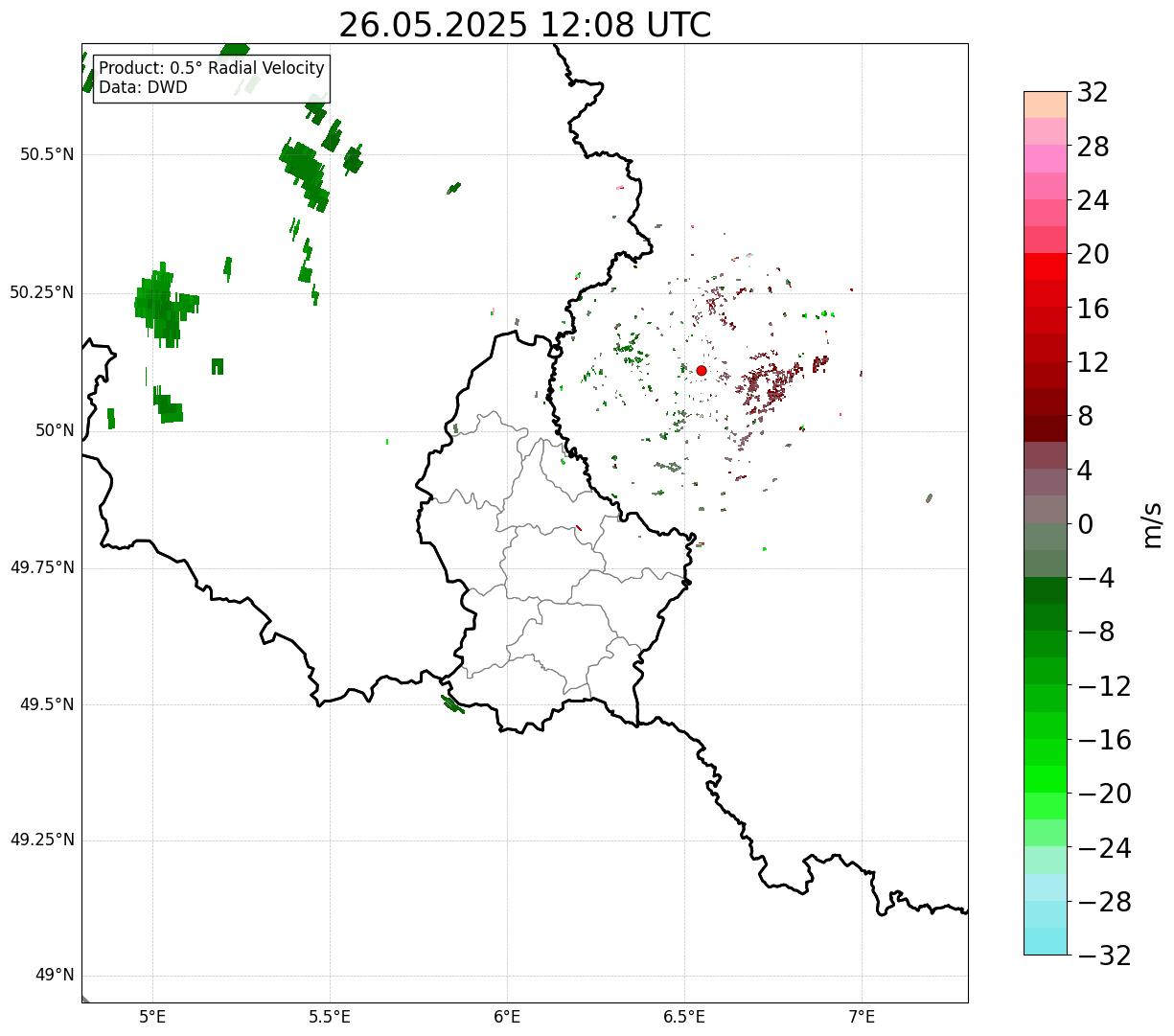Click the colorbar tick label 32
This screenshot has width=1174, height=1036.
point(1093,93)
